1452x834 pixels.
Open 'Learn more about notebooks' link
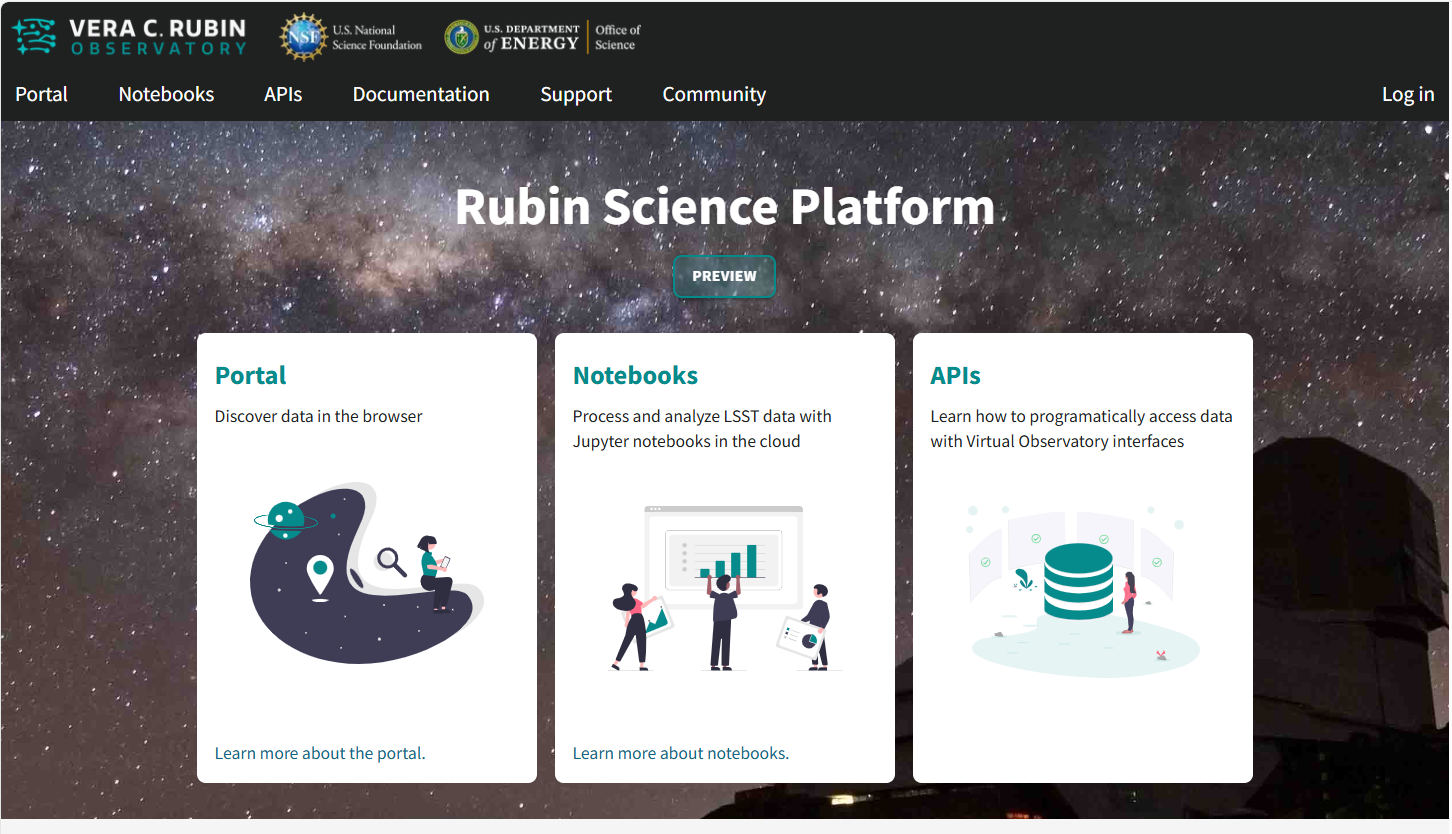(x=680, y=753)
